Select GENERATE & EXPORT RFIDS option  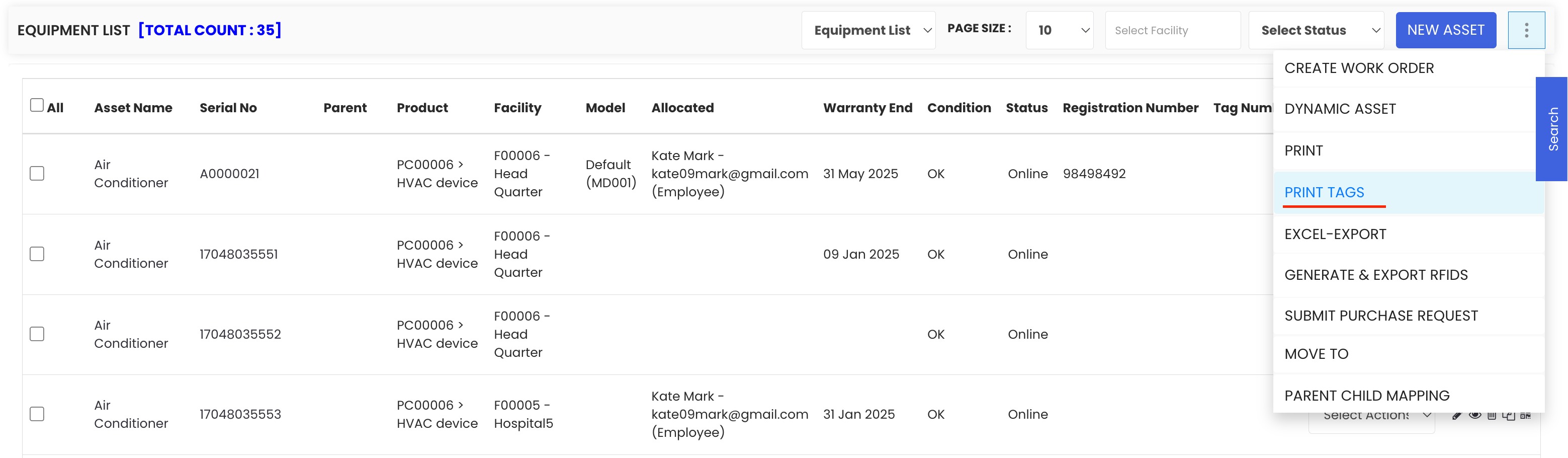tap(1409, 275)
